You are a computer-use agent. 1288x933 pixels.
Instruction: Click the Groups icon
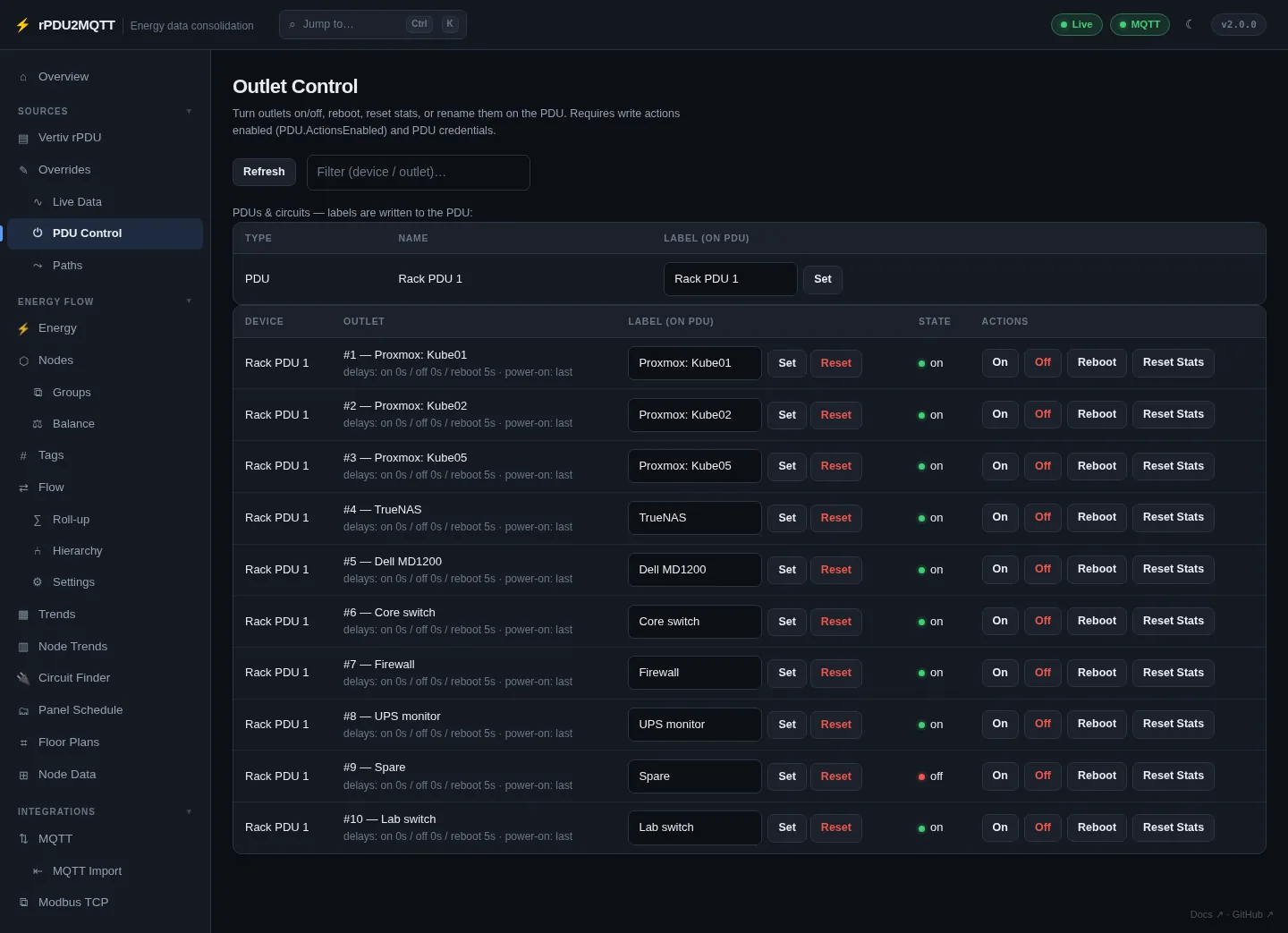point(38,393)
